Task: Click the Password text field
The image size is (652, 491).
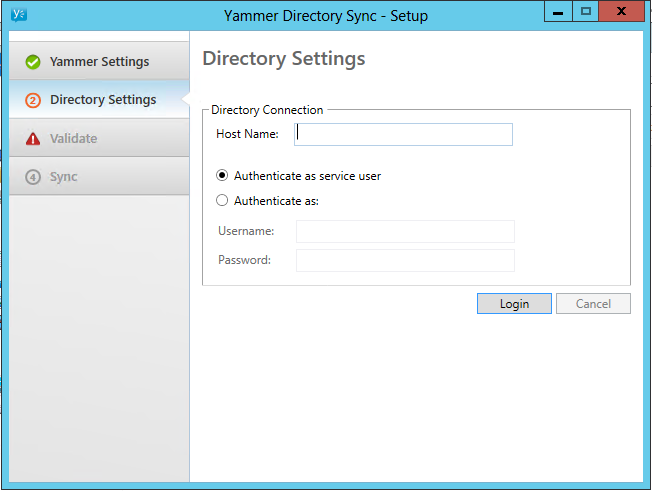Action: [x=405, y=260]
